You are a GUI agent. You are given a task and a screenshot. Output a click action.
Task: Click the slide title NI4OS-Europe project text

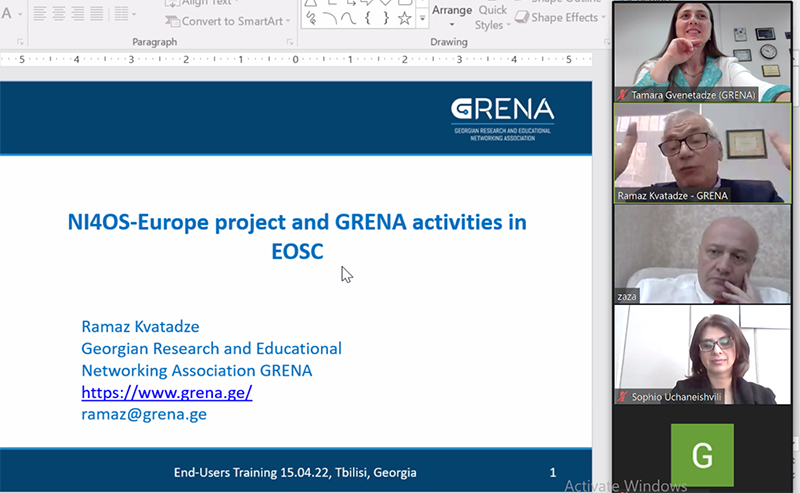(x=297, y=236)
